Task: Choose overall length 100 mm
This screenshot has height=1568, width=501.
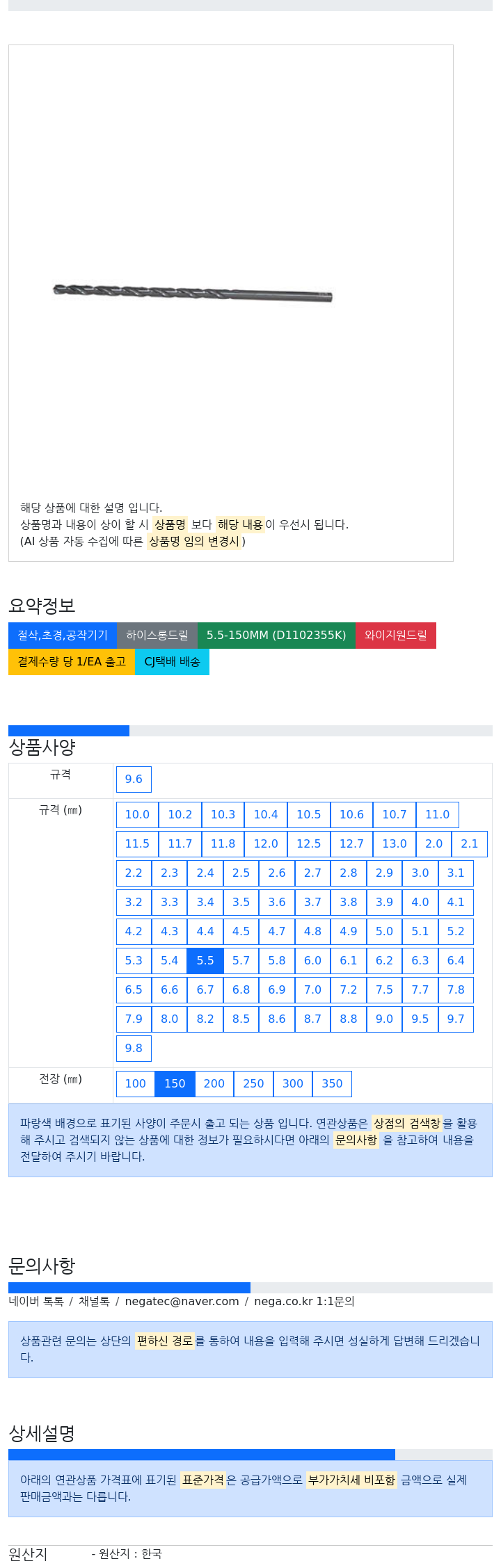Action: tap(136, 1084)
